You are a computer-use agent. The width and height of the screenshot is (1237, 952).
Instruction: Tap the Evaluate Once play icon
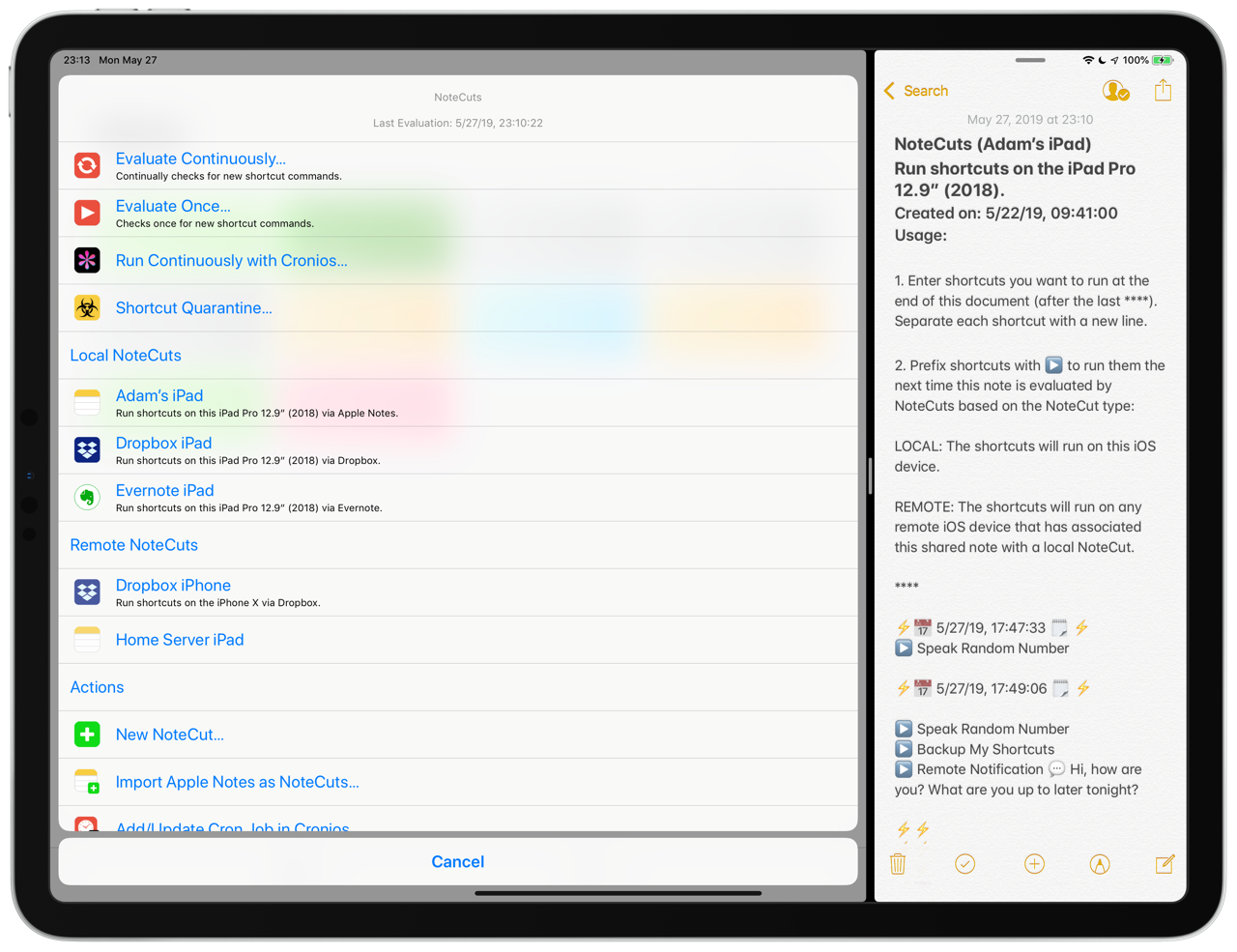coord(87,213)
